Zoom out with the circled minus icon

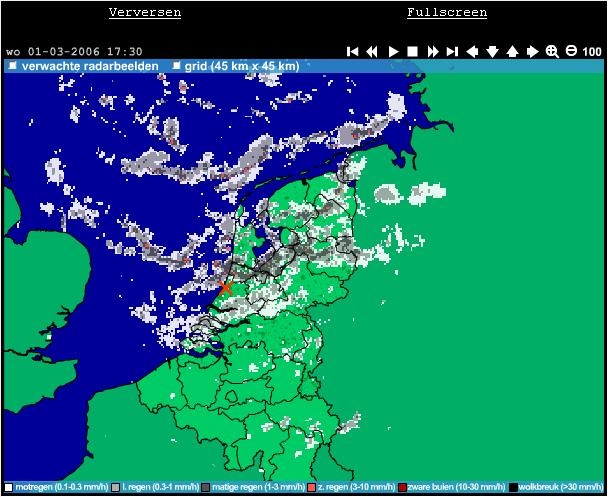tap(571, 50)
